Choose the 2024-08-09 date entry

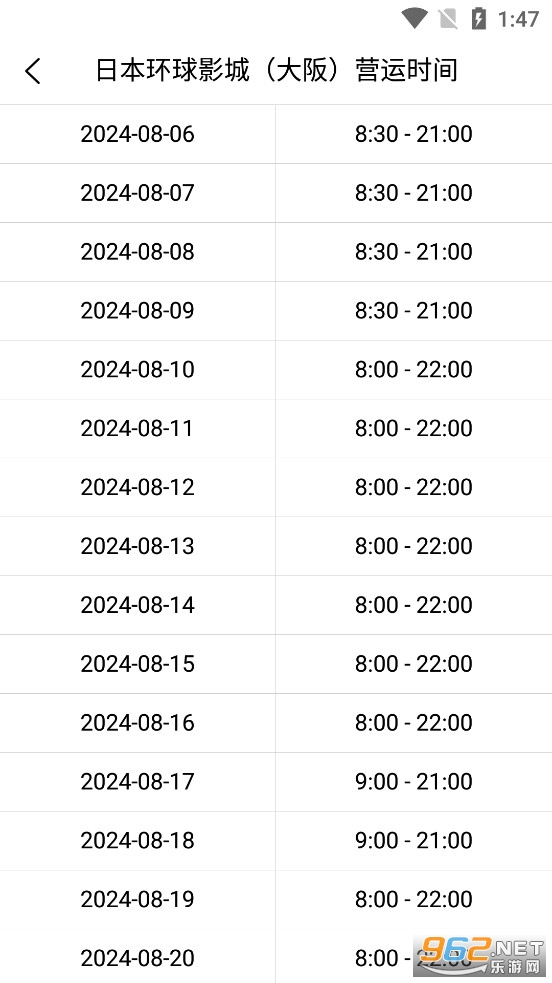137,311
